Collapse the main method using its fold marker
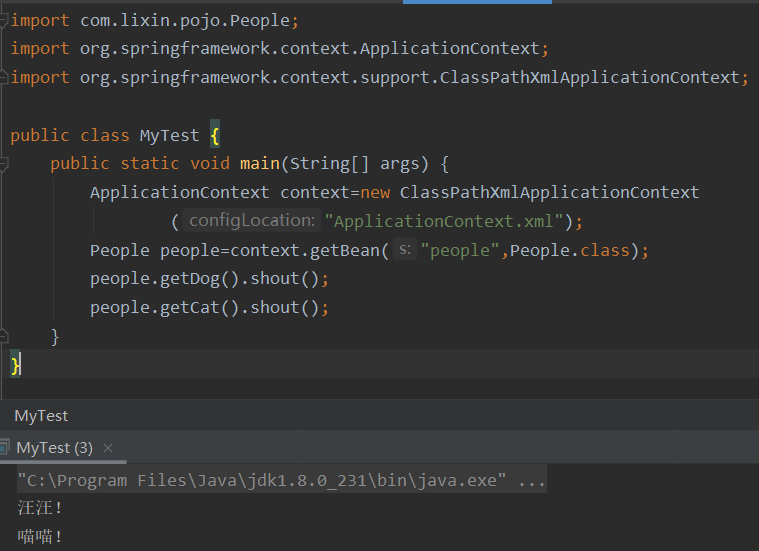Viewport: 759px width, 551px height. tap(4, 164)
